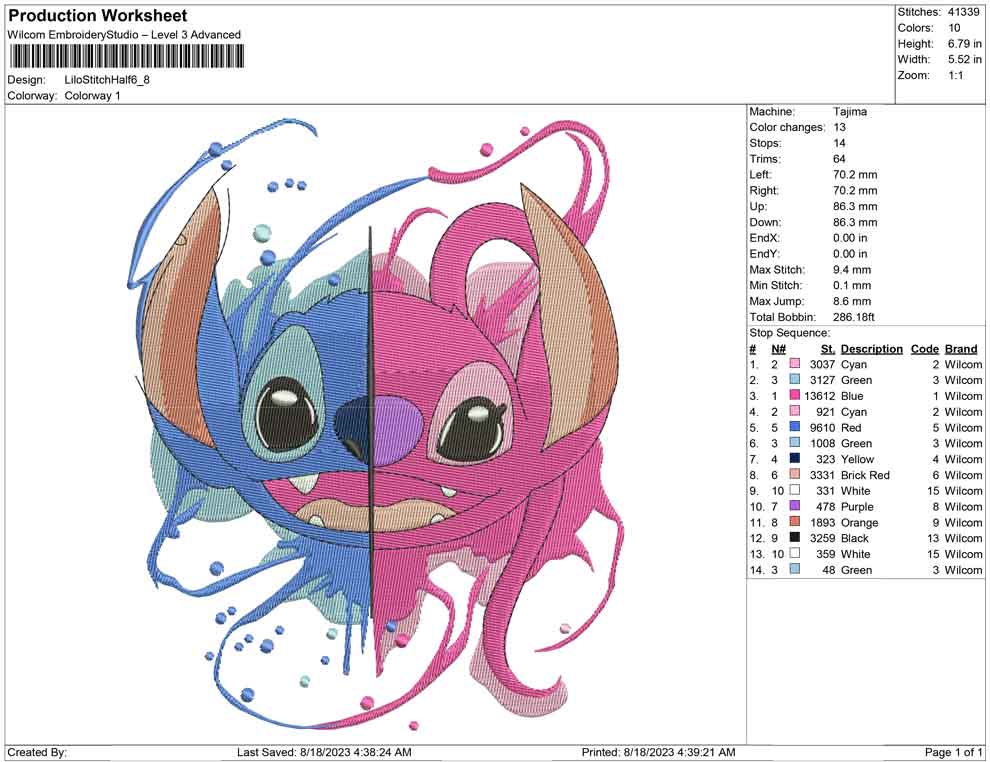Select the Total Bobbin value 286.18ft
The width and height of the screenshot is (990, 762).
coord(854,317)
